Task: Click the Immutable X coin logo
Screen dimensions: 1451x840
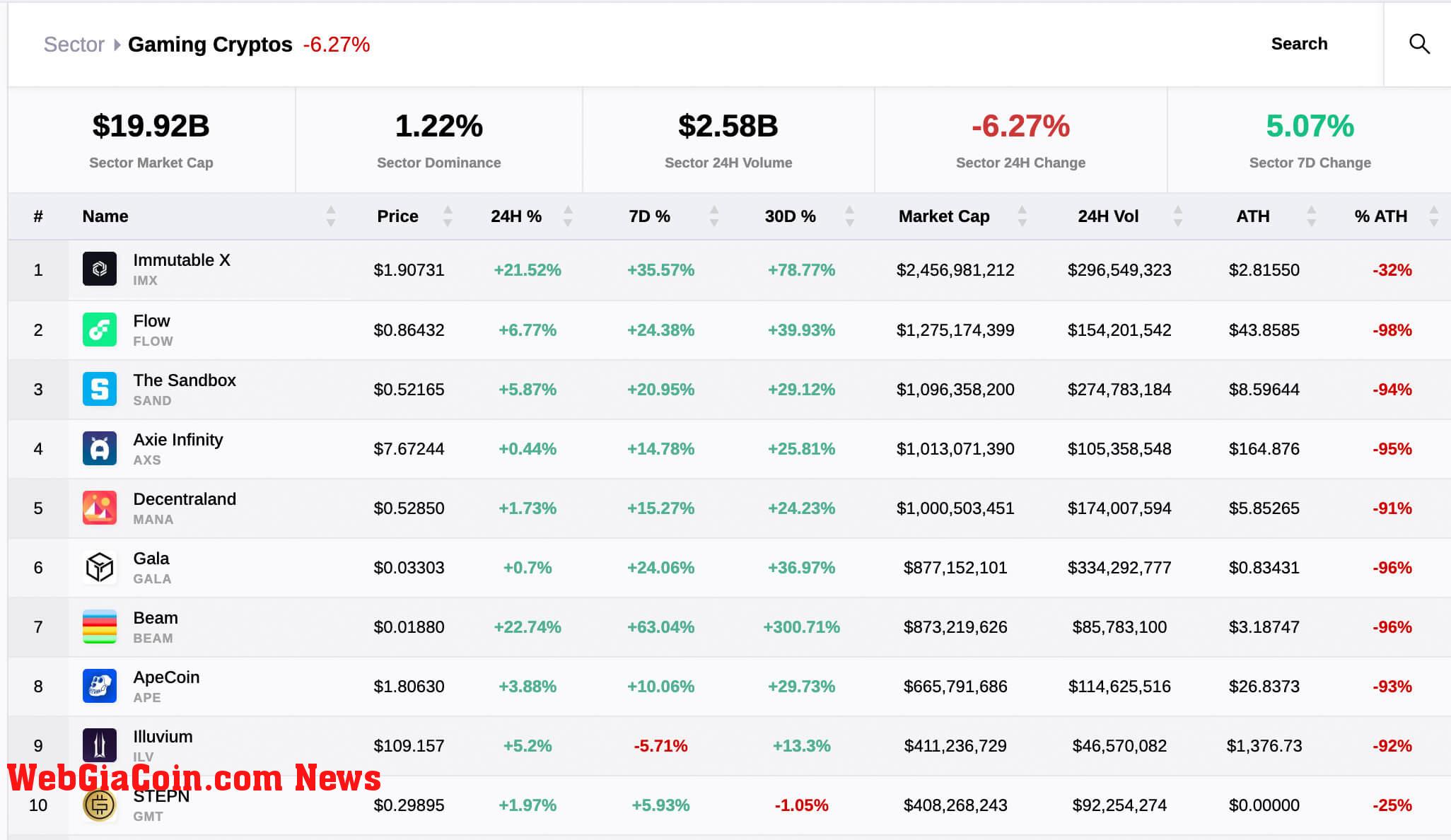Action: tap(100, 269)
